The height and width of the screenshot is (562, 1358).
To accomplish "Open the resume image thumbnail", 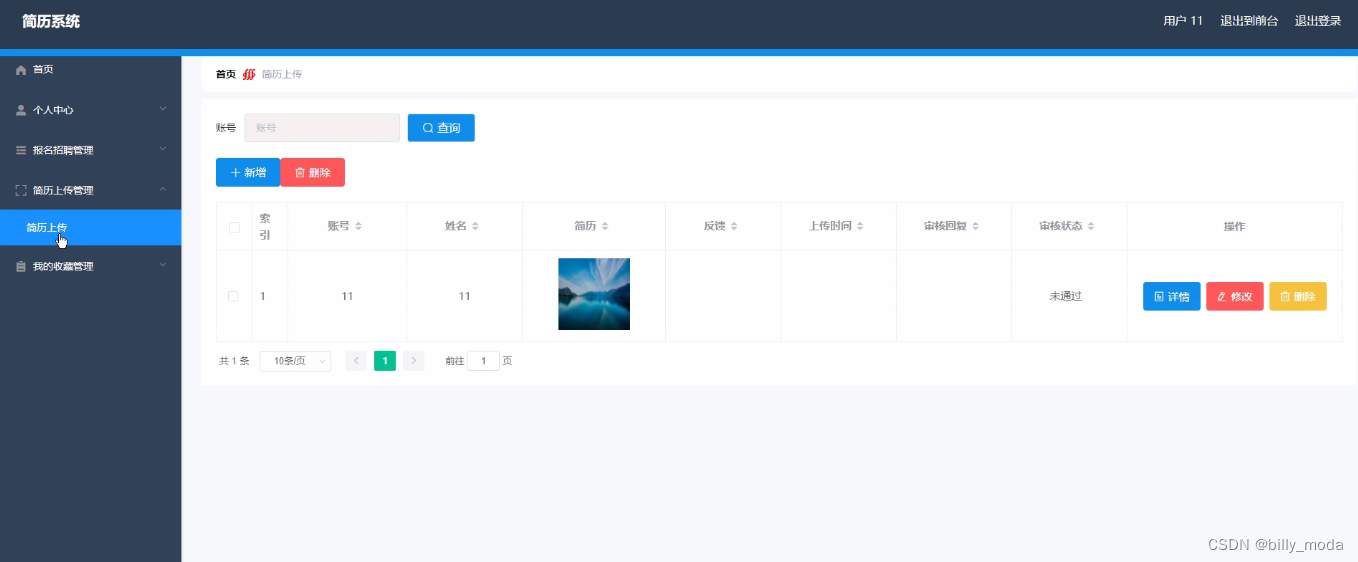I will (x=594, y=294).
